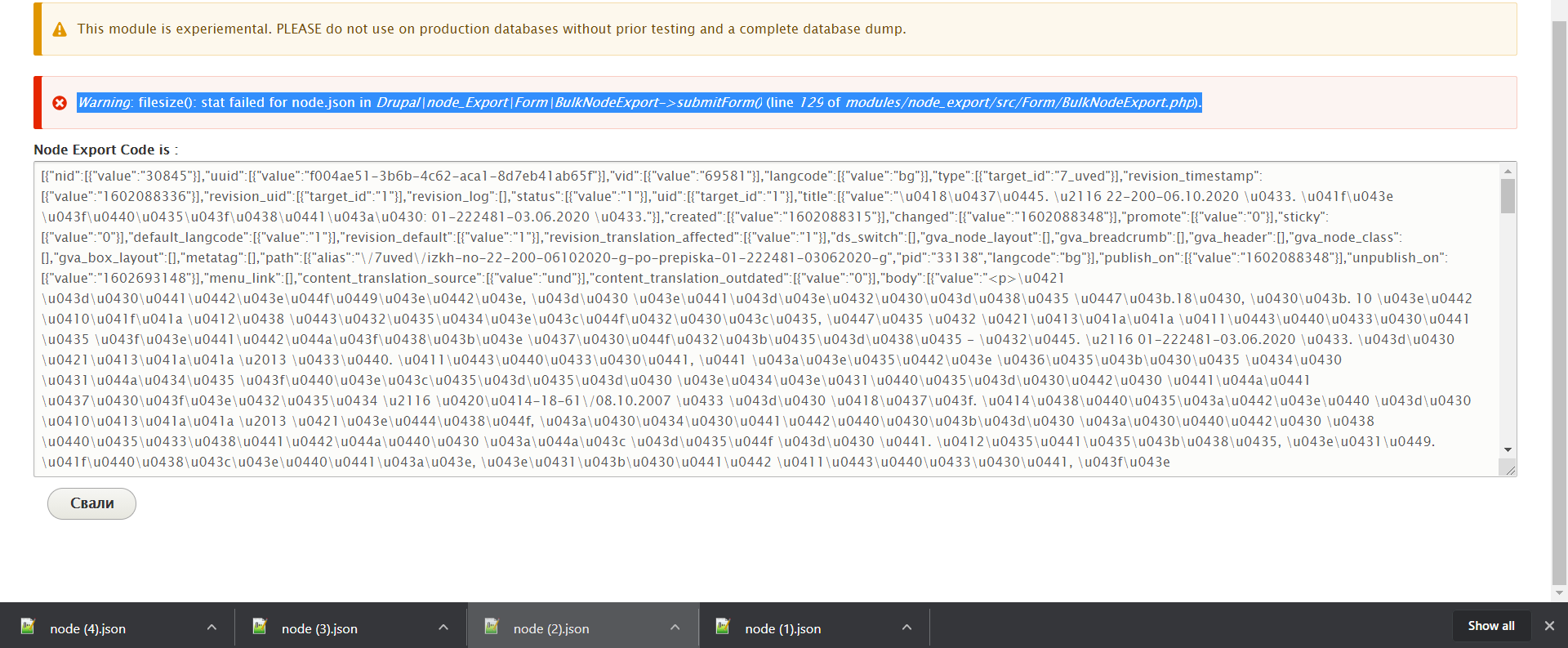
Task: Expand options for node (4).json download
Action: click(212, 628)
